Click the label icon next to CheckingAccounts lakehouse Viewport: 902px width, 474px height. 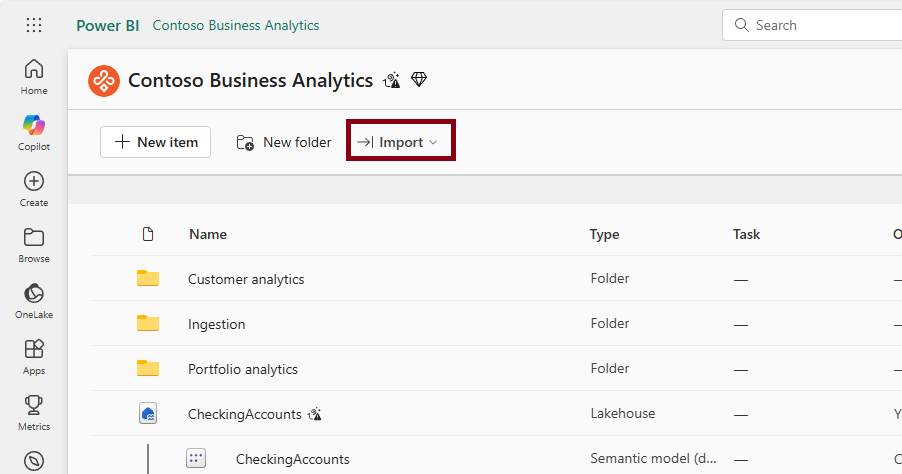click(x=315, y=414)
